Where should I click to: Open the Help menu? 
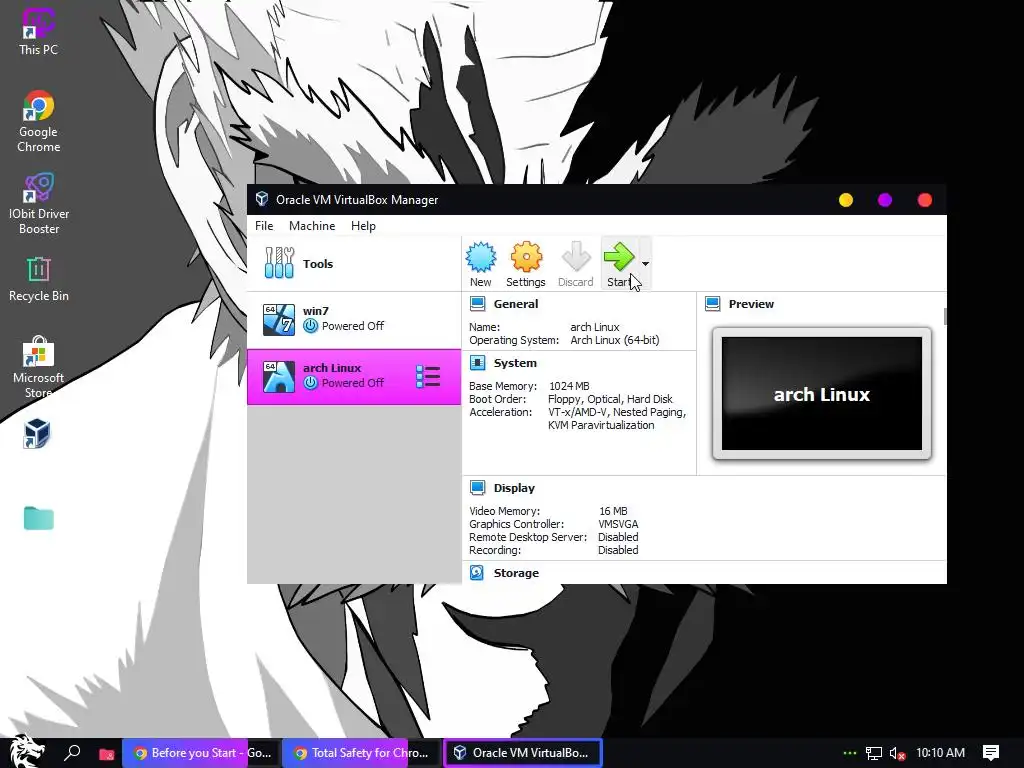point(363,226)
